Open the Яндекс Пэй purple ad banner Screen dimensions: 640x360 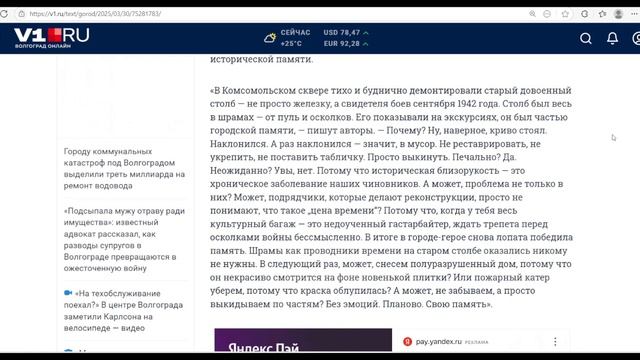(x=303, y=340)
